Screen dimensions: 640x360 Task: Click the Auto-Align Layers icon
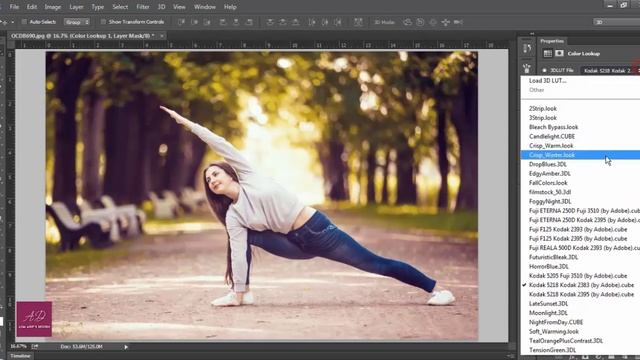pos(358,22)
